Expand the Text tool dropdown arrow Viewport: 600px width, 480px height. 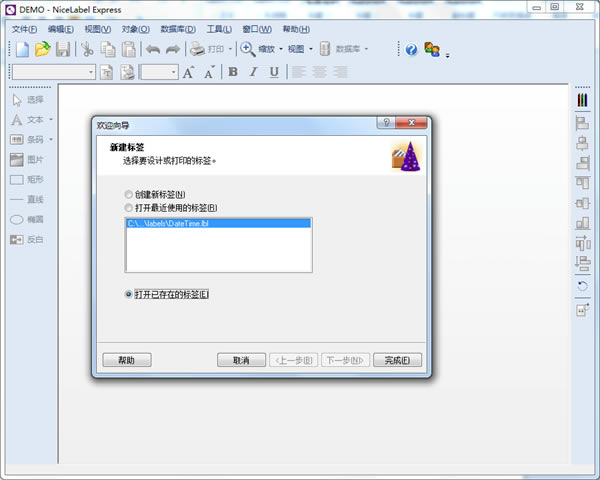[51, 120]
